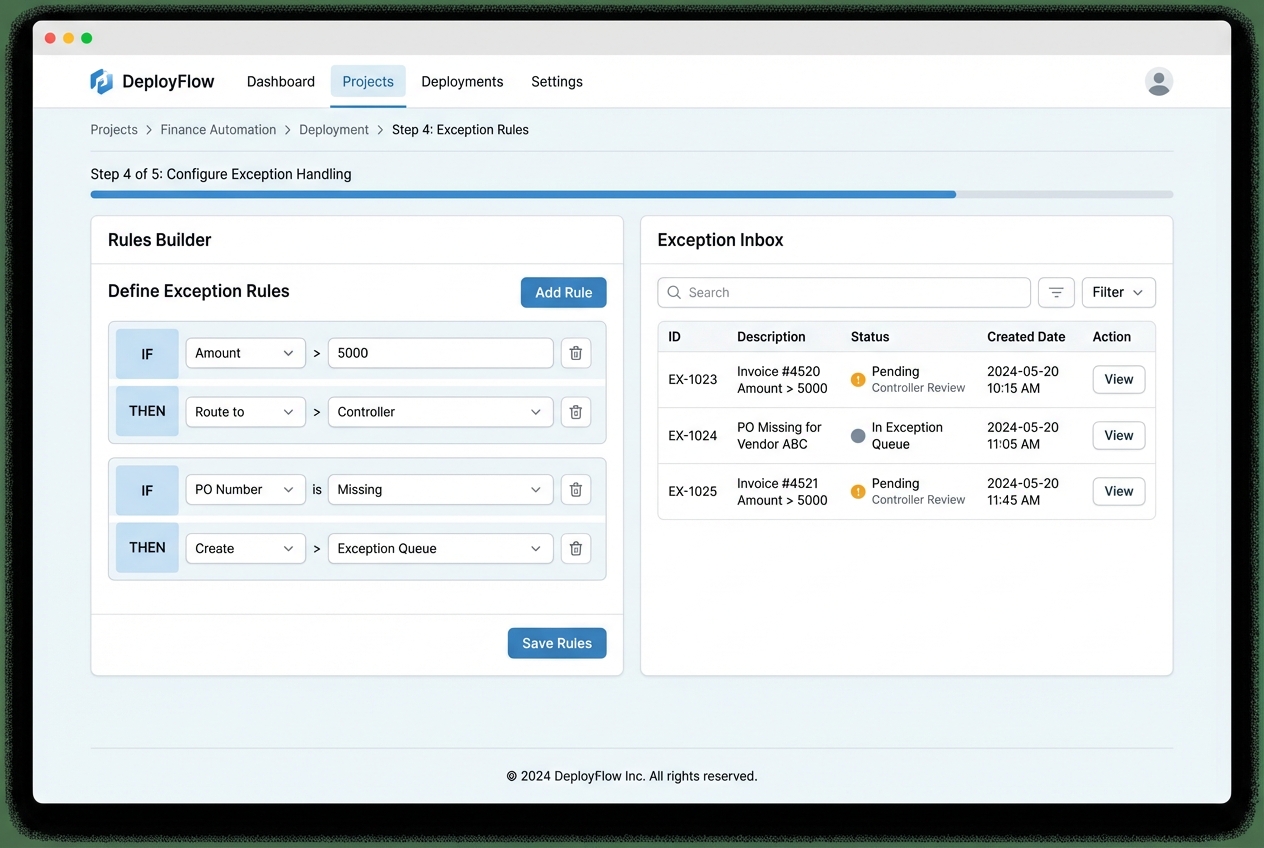Open the user profile avatar menu
Screen dimensions: 1264x848
[x=1158, y=82]
